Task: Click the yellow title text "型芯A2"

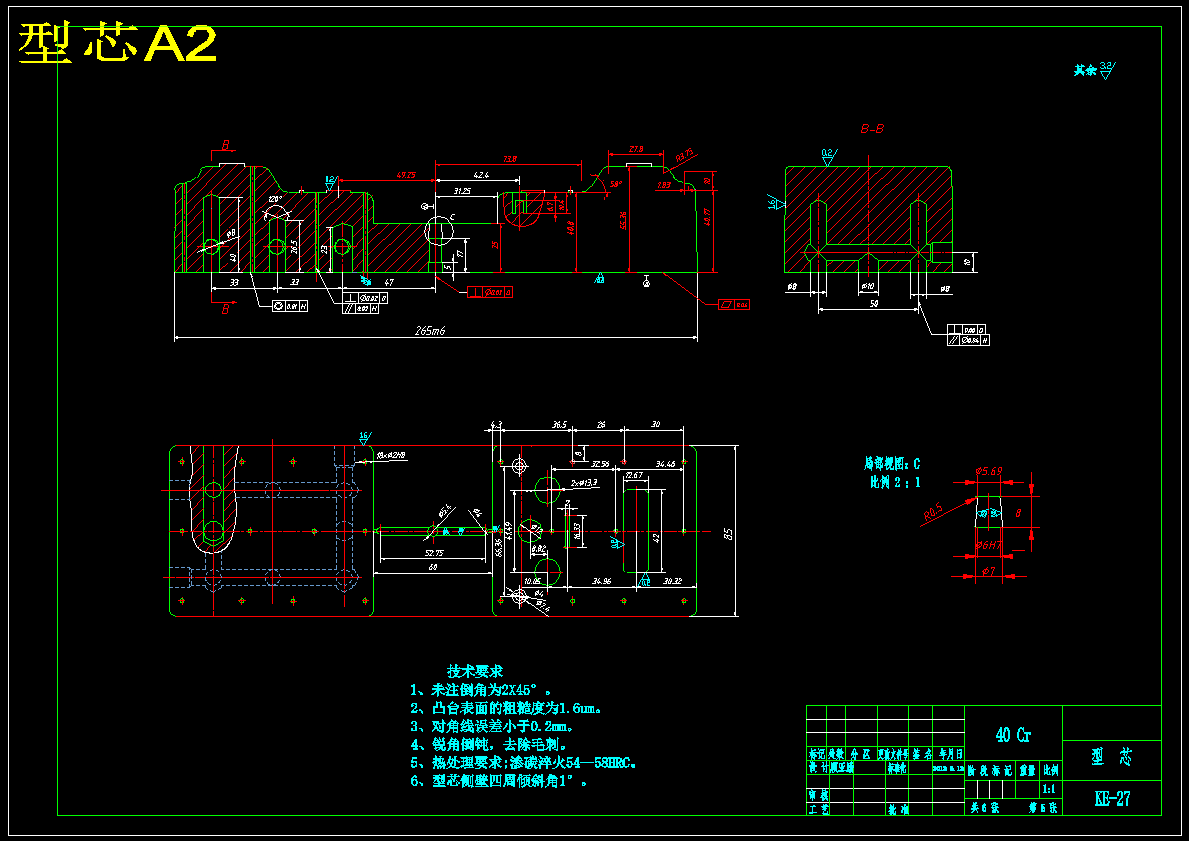Action: click(118, 43)
